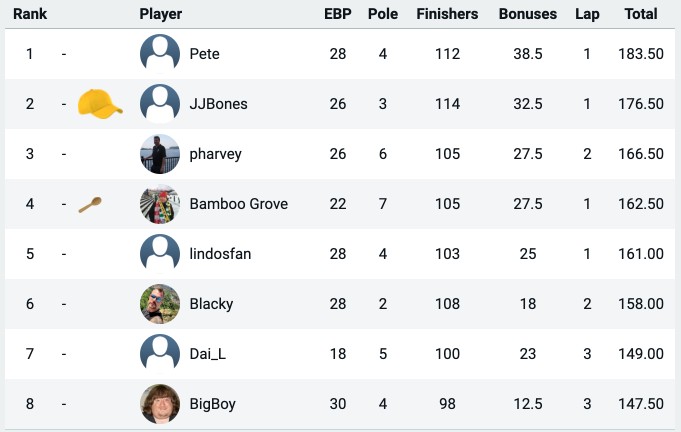Select the Bonuses column header
Screen dimensions: 681x432
528,14
